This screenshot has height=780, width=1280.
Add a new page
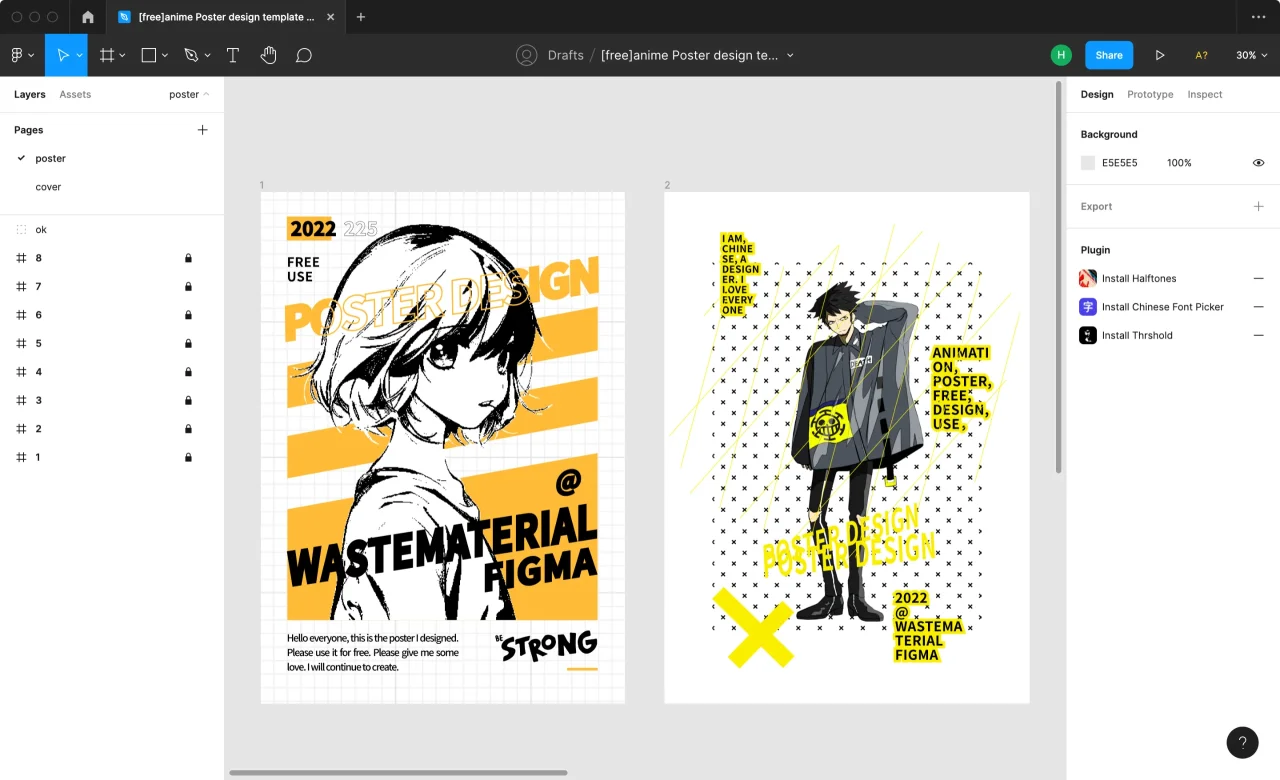tap(202, 130)
